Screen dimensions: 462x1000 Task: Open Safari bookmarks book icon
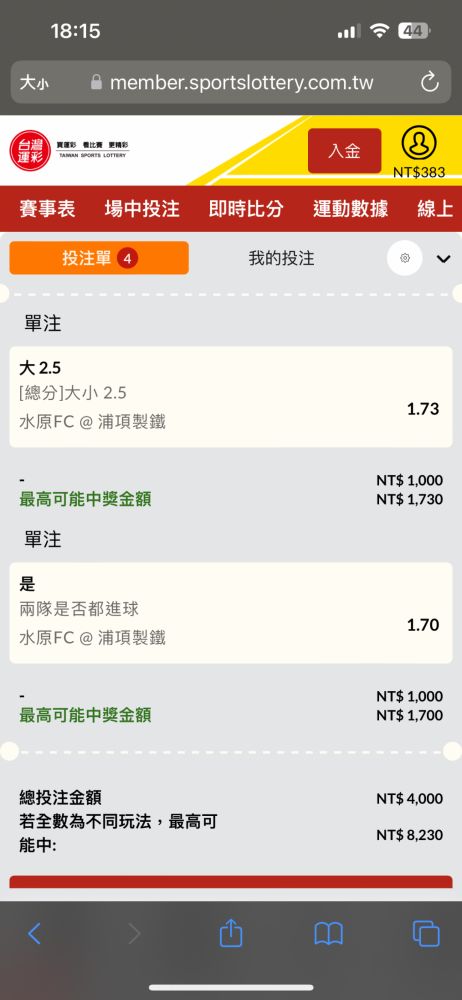pos(329,934)
